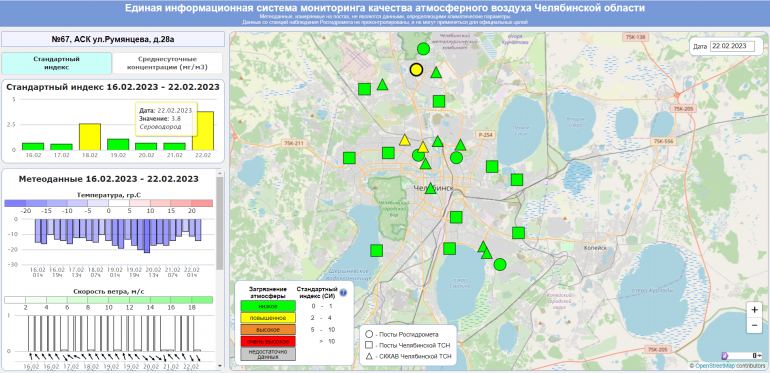
Task: Click the station title №67, АСК ул.Румянцева
Action: (113, 39)
